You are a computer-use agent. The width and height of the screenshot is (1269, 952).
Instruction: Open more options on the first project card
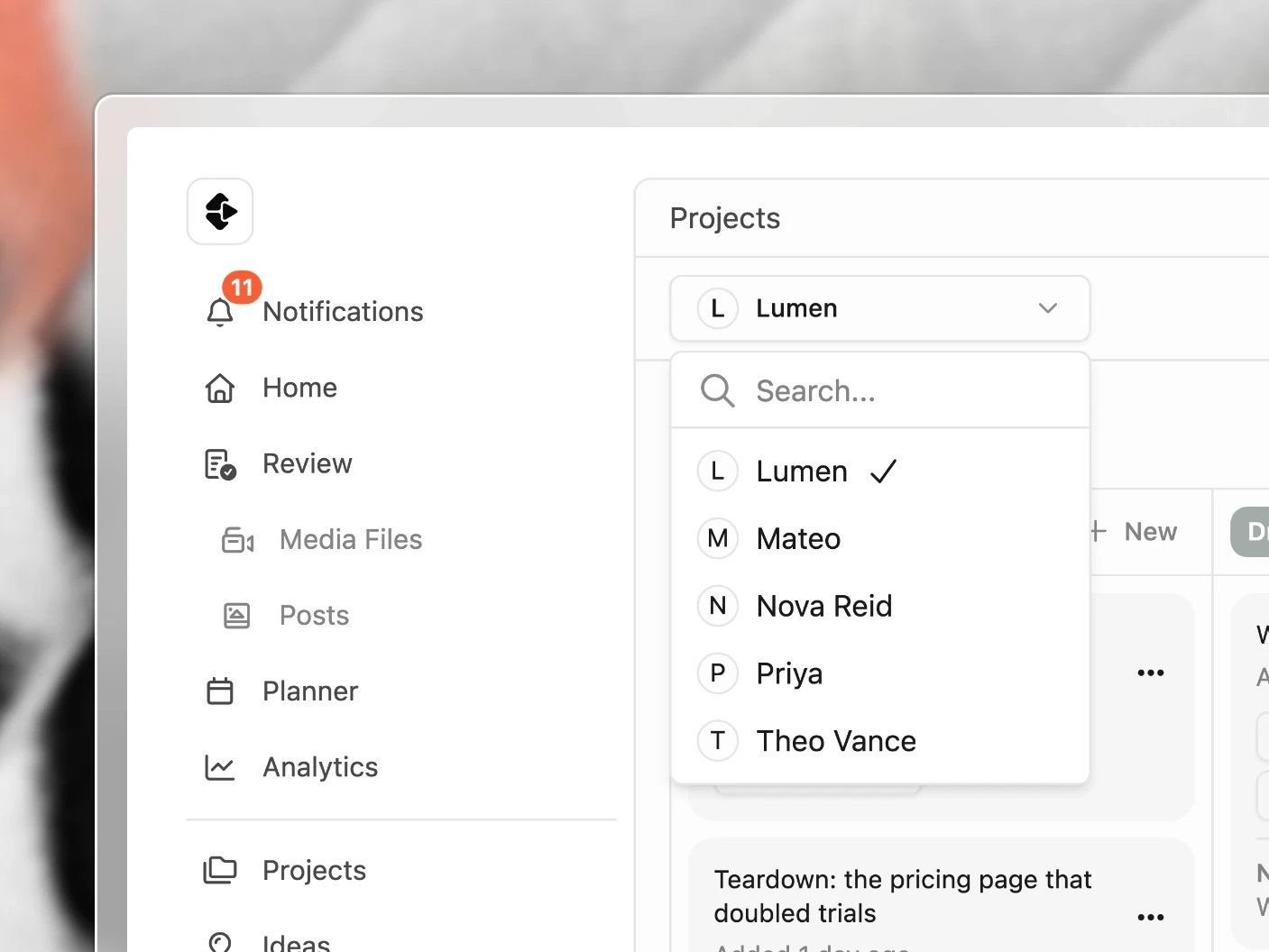point(1151,673)
